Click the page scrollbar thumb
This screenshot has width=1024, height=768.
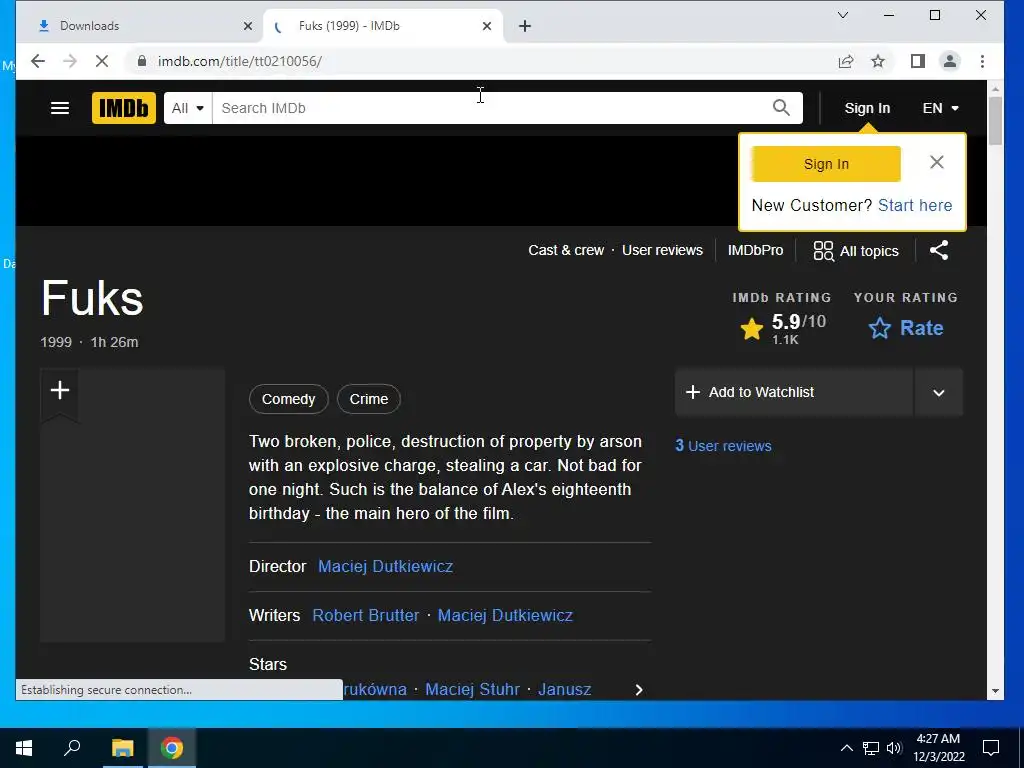click(995, 121)
